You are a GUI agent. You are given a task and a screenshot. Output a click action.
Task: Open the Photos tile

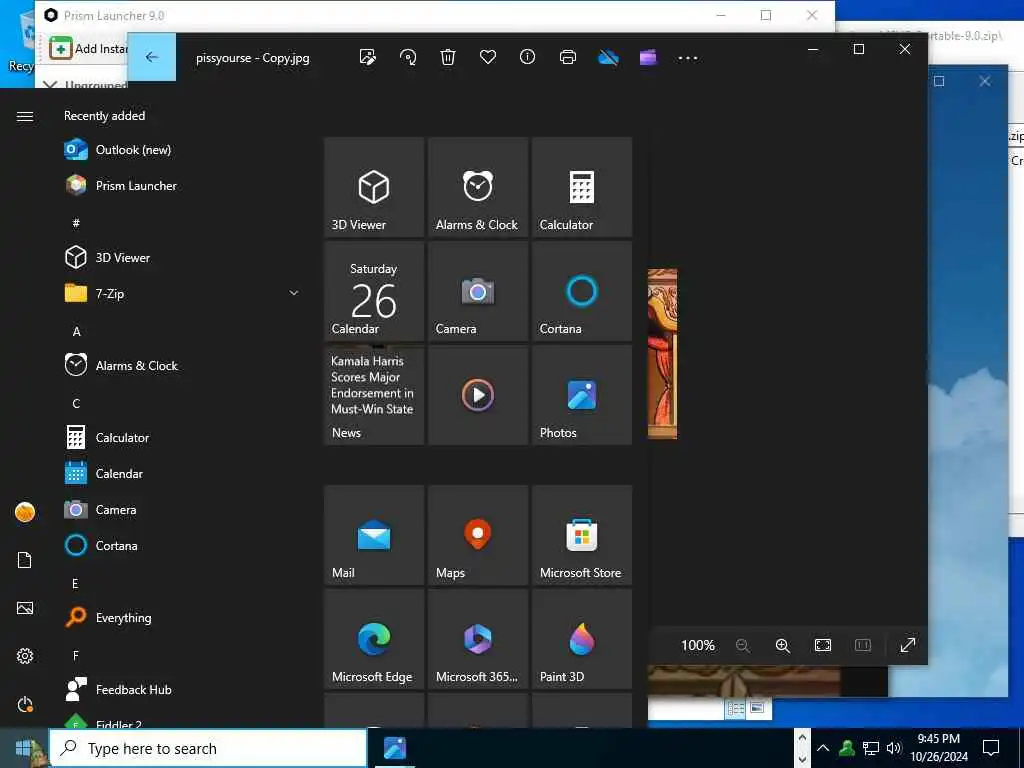pyautogui.click(x=582, y=395)
